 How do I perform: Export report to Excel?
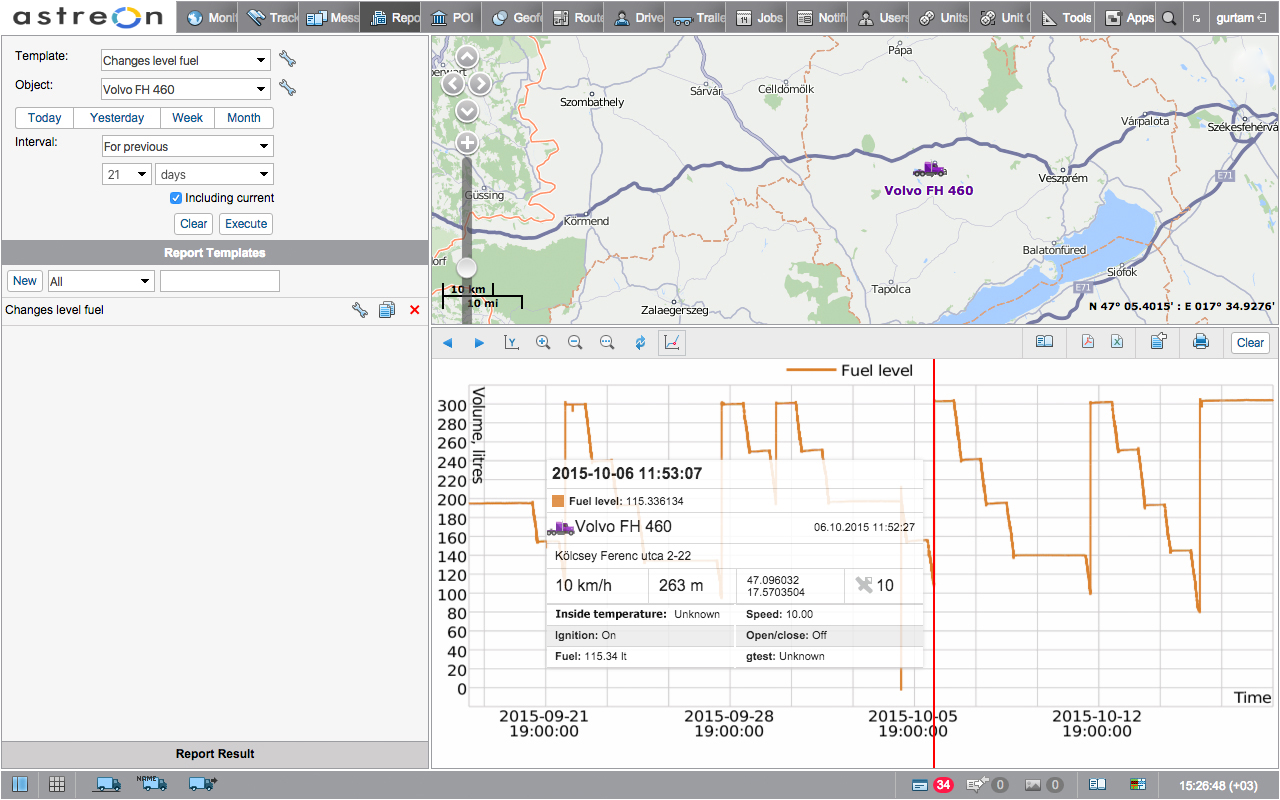point(1117,342)
